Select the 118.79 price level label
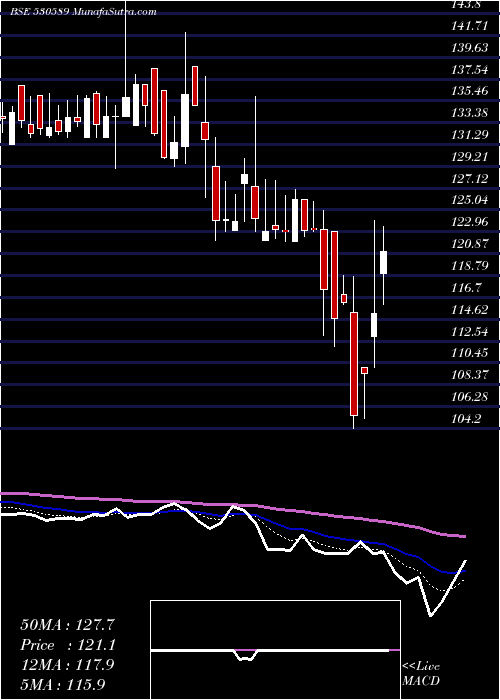 (x=470, y=266)
